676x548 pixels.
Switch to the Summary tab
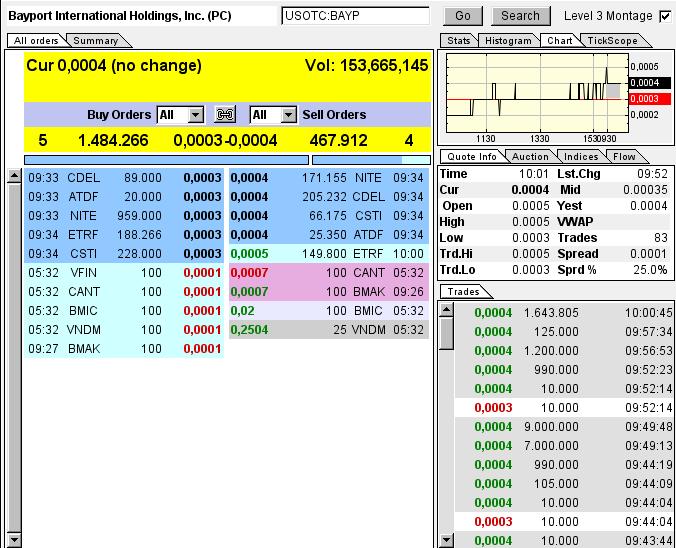coord(96,41)
